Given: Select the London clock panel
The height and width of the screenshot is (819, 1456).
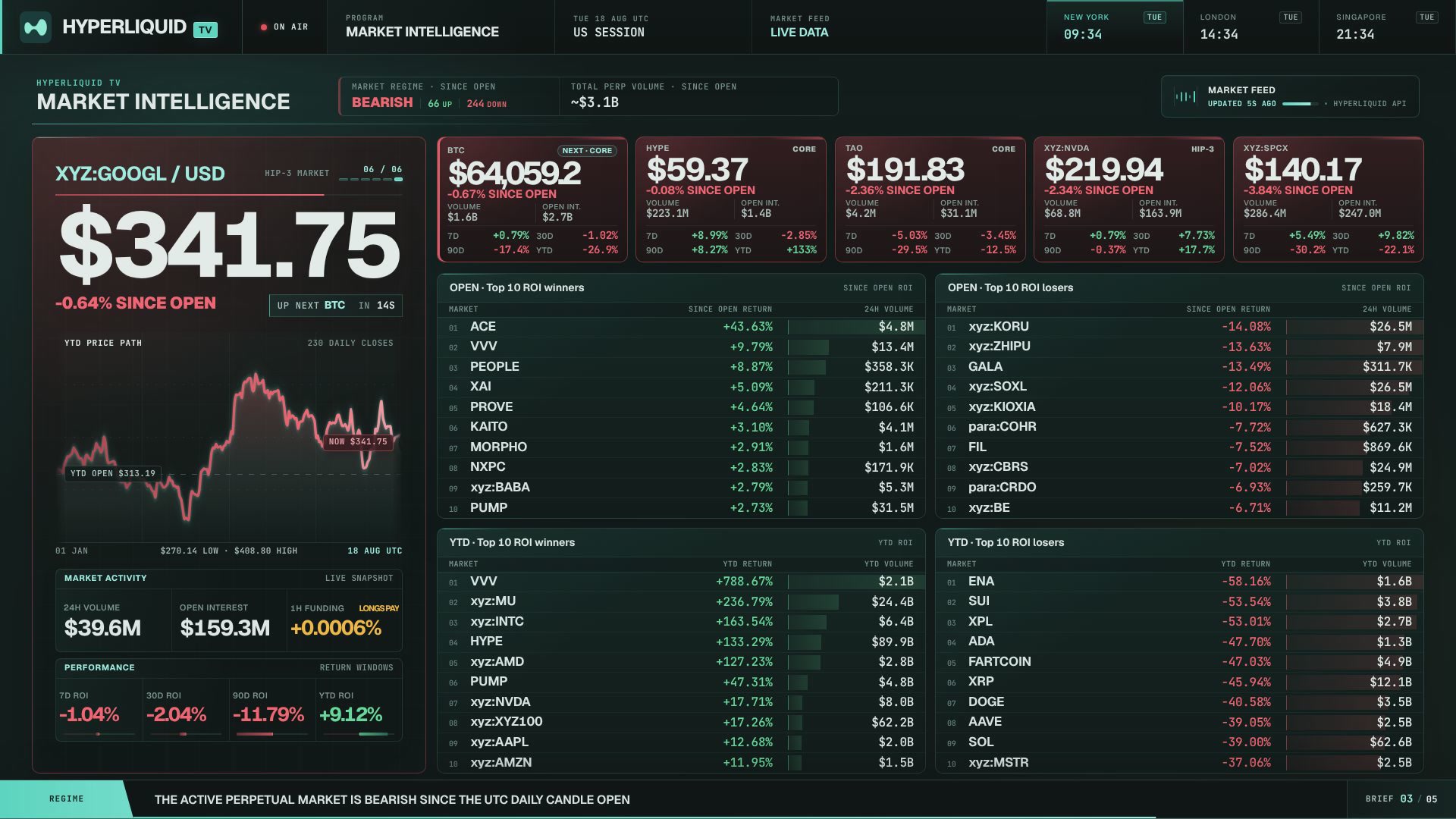Looking at the screenshot, I should click(1251, 27).
